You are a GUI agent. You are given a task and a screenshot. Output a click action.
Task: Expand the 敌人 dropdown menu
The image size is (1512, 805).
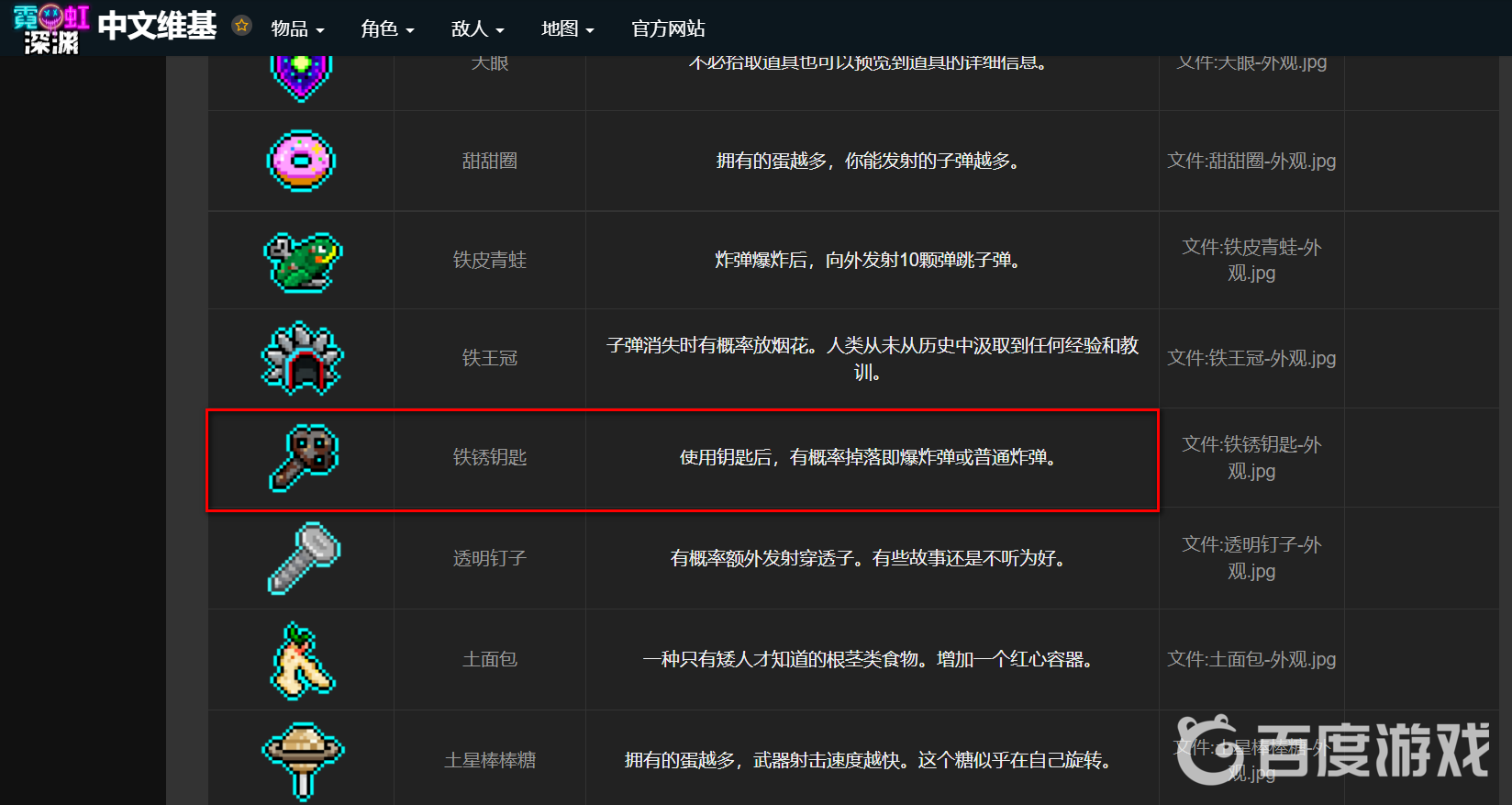pyautogui.click(x=477, y=29)
